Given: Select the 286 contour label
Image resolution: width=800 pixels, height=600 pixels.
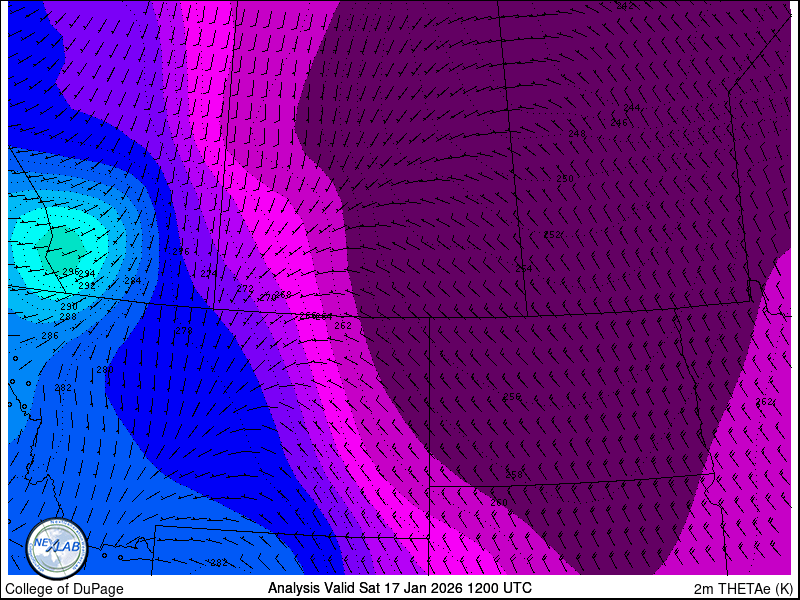Looking at the screenshot, I should coord(50,336).
